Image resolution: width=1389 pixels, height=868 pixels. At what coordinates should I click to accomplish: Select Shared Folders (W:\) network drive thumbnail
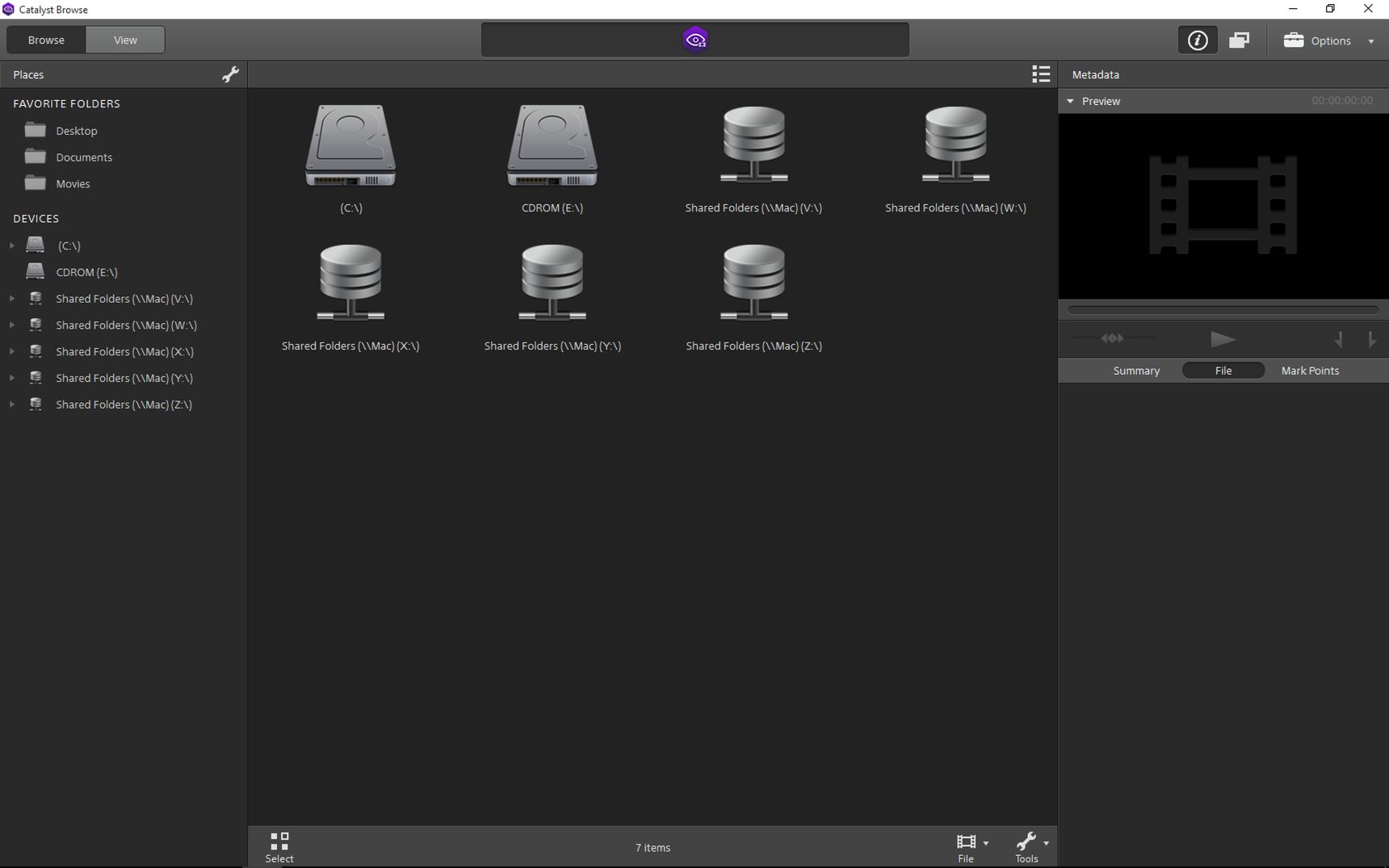pos(955,145)
